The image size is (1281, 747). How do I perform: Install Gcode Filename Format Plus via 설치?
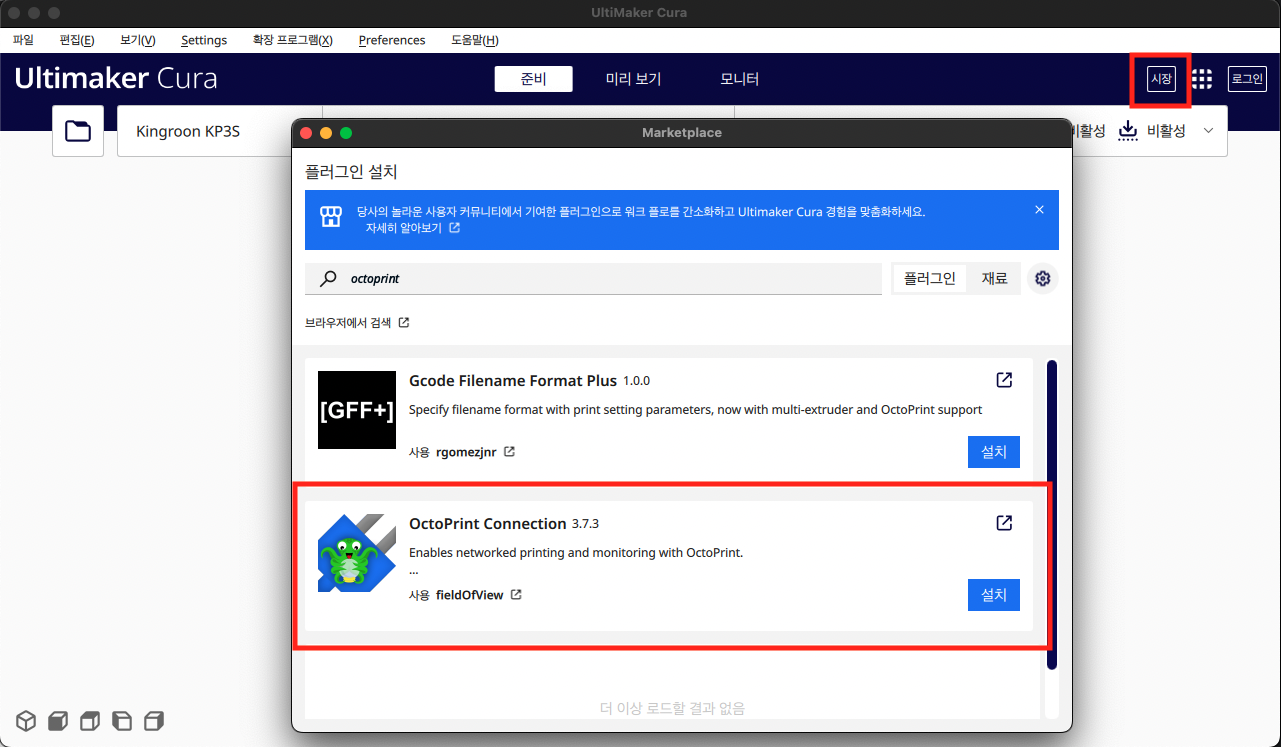coord(994,452)
